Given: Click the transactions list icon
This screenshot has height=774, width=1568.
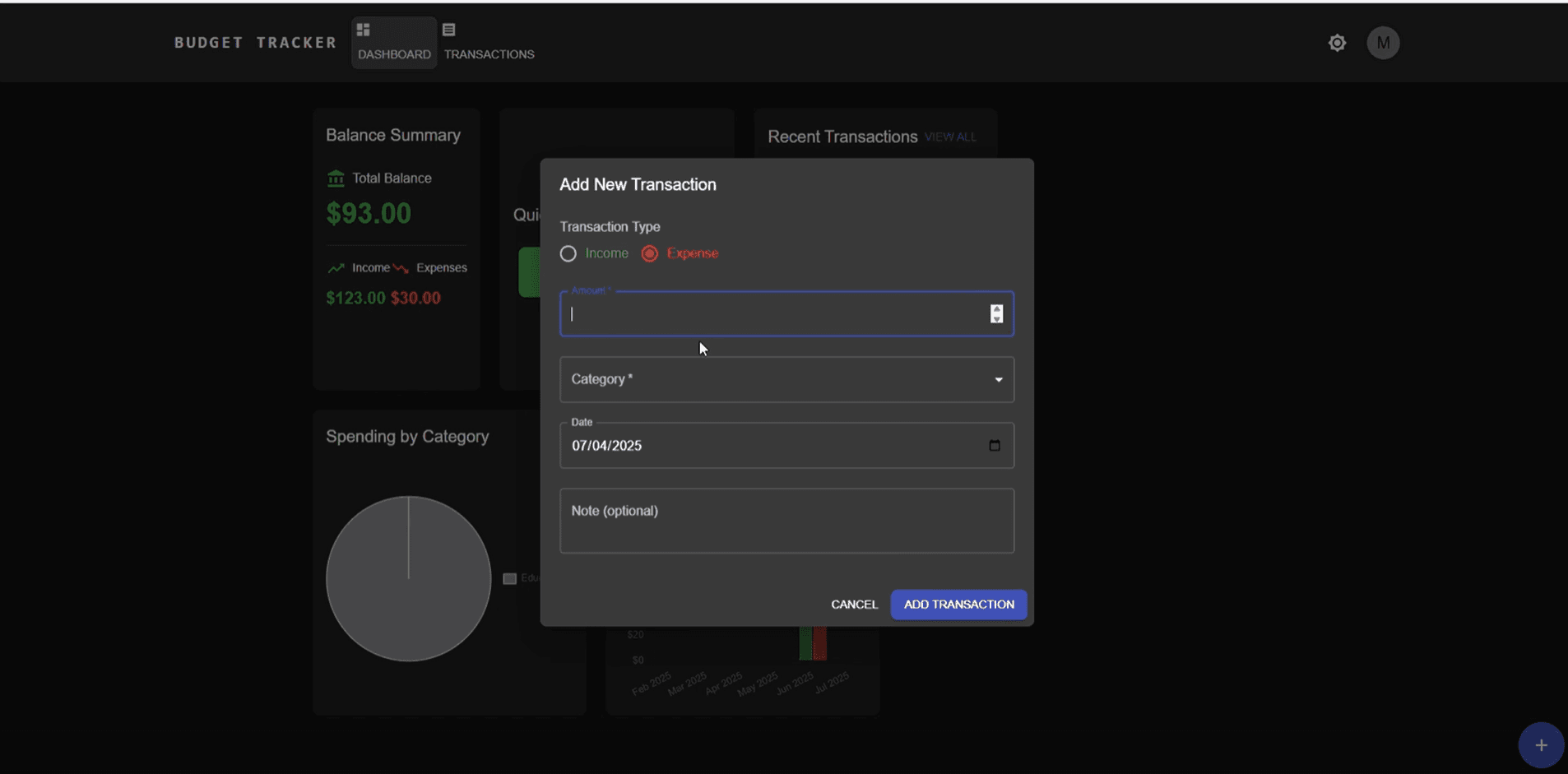Looking at the screenshot, I should pyautogui.click(x=449, y=30).
